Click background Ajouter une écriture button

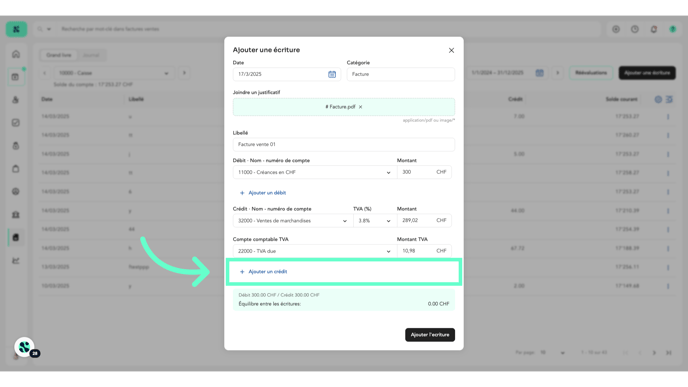tap(647, 73)
